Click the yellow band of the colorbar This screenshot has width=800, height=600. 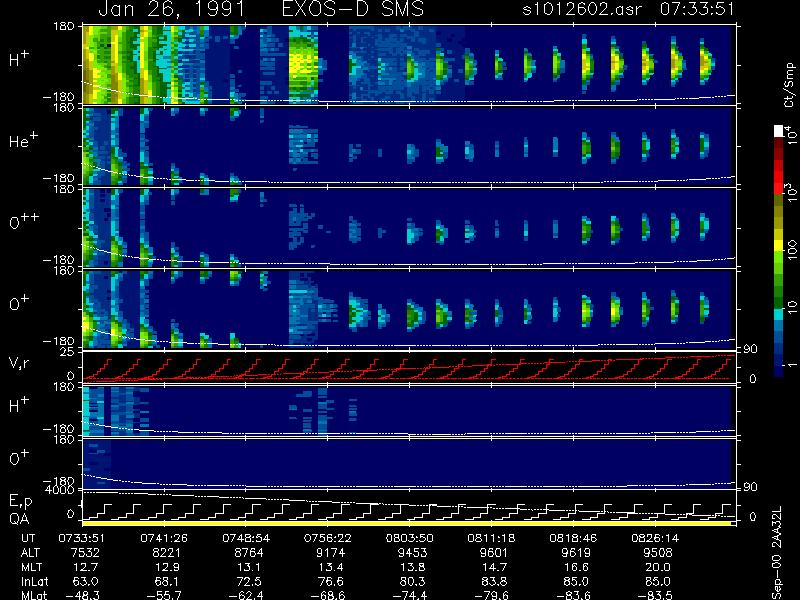click(x=779, y=247)
